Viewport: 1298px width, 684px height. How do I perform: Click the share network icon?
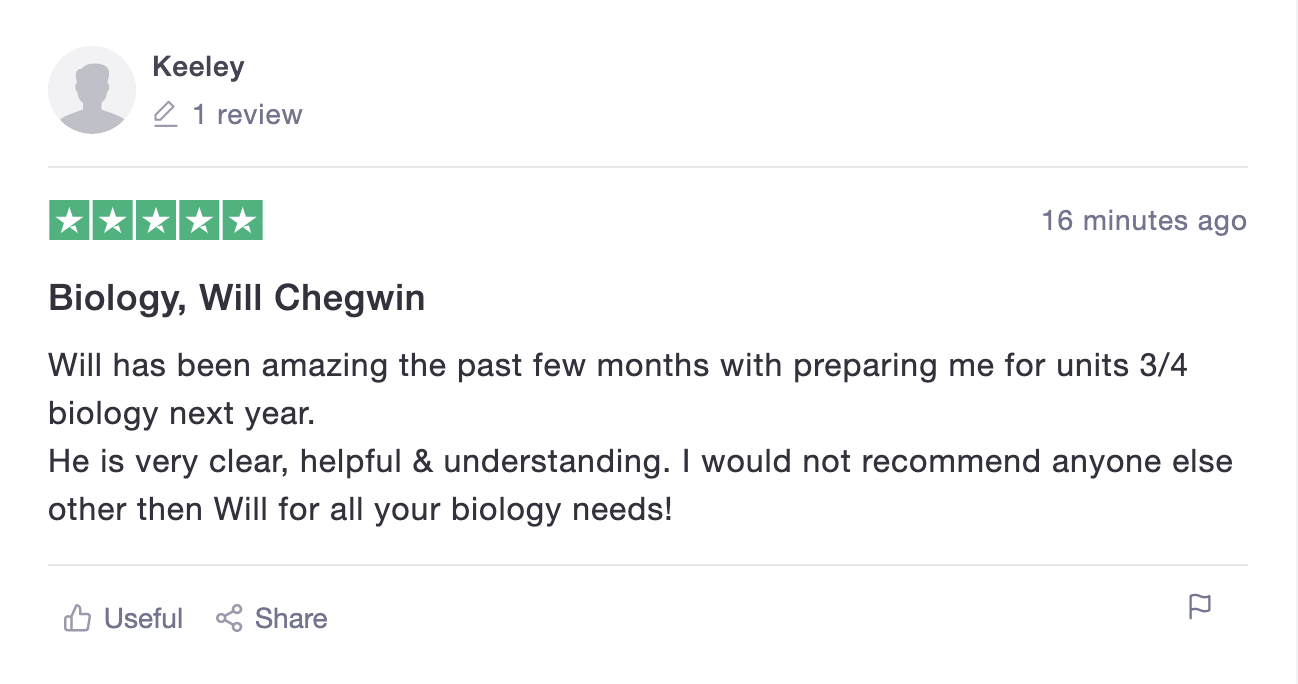pyautogui.click(x=229, y=619)
